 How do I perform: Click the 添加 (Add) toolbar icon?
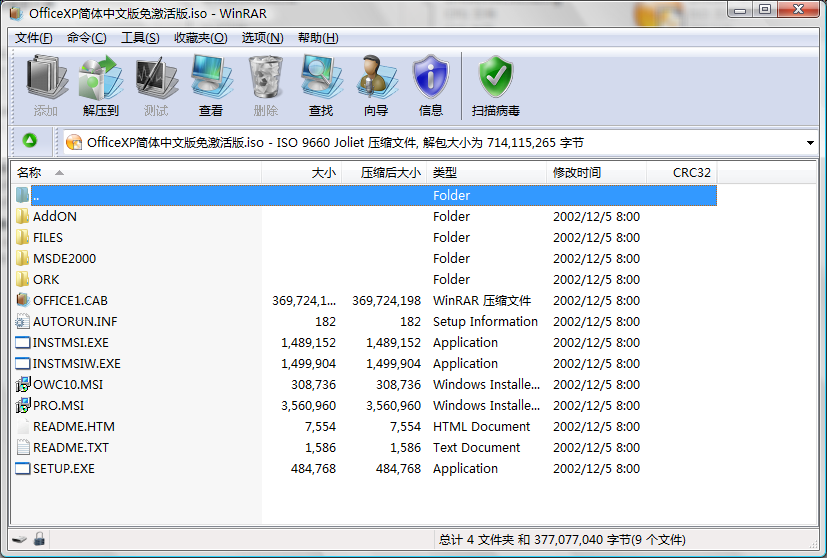click(x=46, y=78)
